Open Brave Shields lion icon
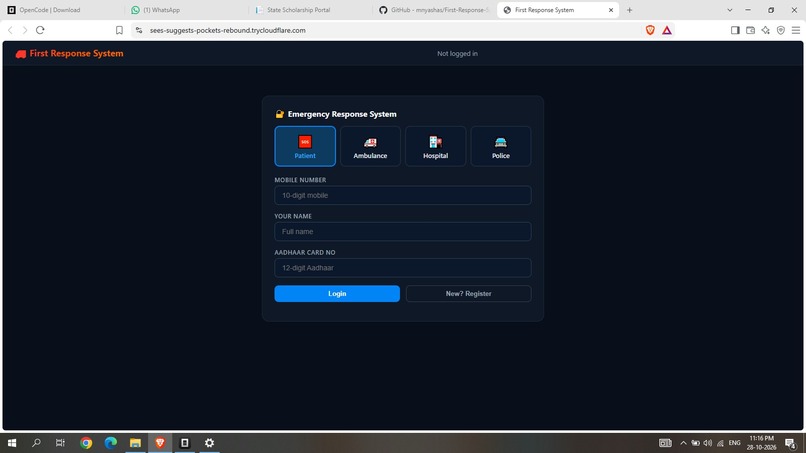This screenshot has height=453, width=806. pos(650,30)
